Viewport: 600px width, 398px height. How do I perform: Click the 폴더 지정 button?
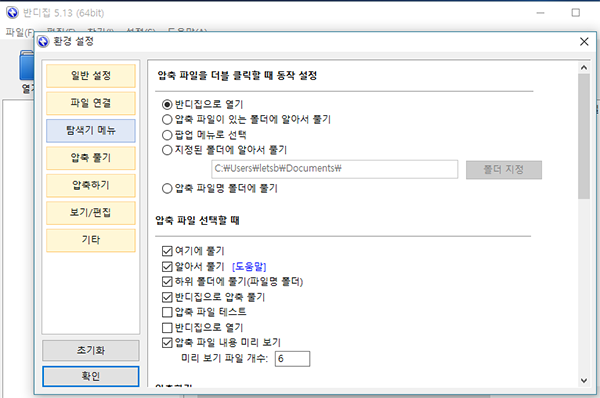coord(504,170)
